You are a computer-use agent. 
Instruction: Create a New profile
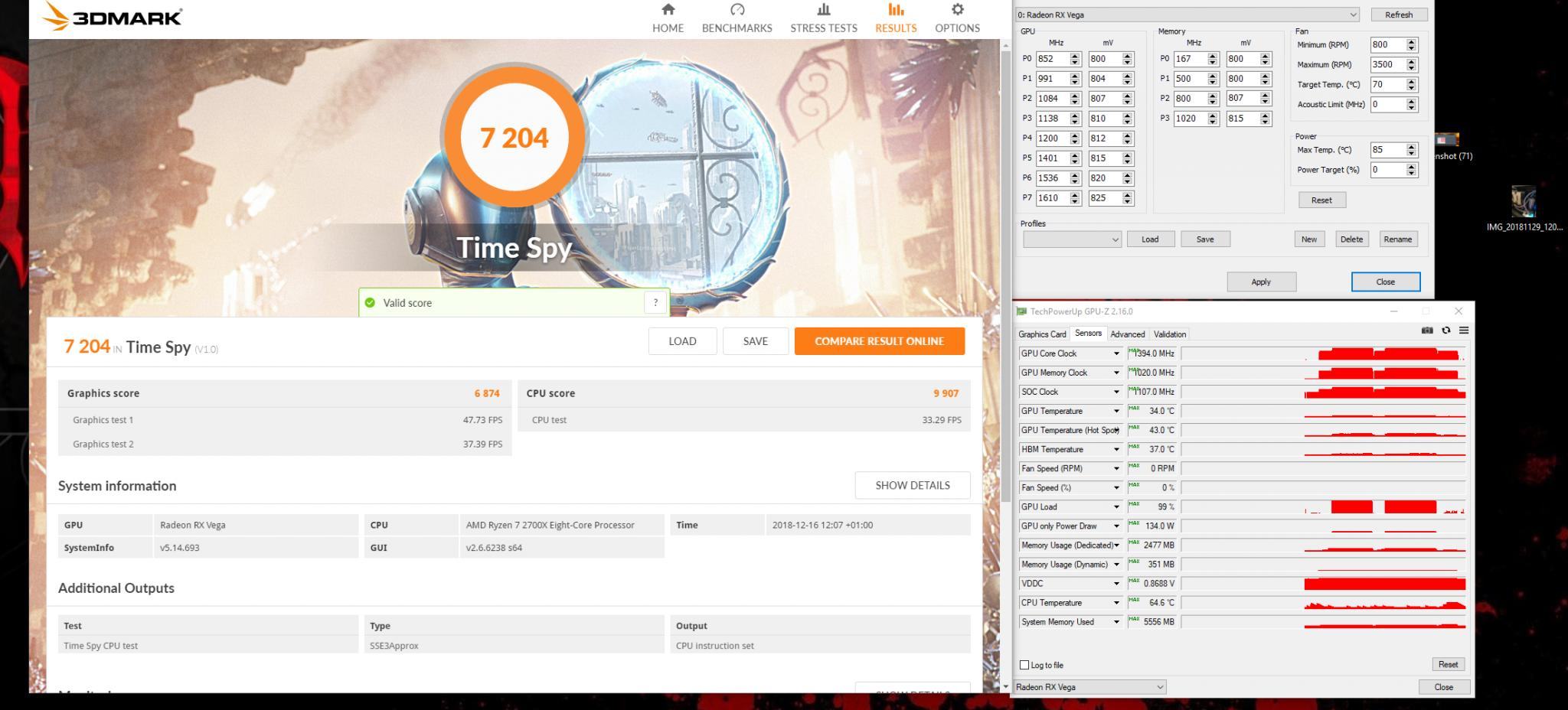point(1309,239)
